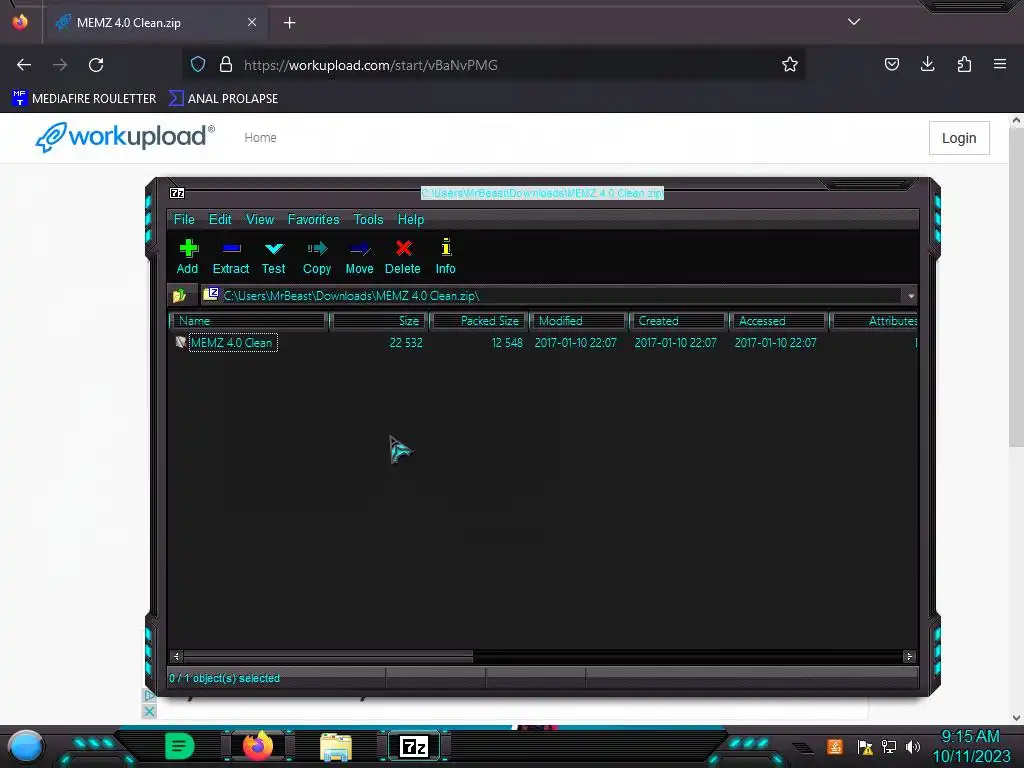Open the File menu in 7-Zip
Viewport: 1024px width, 768px height.
[184, 219]
